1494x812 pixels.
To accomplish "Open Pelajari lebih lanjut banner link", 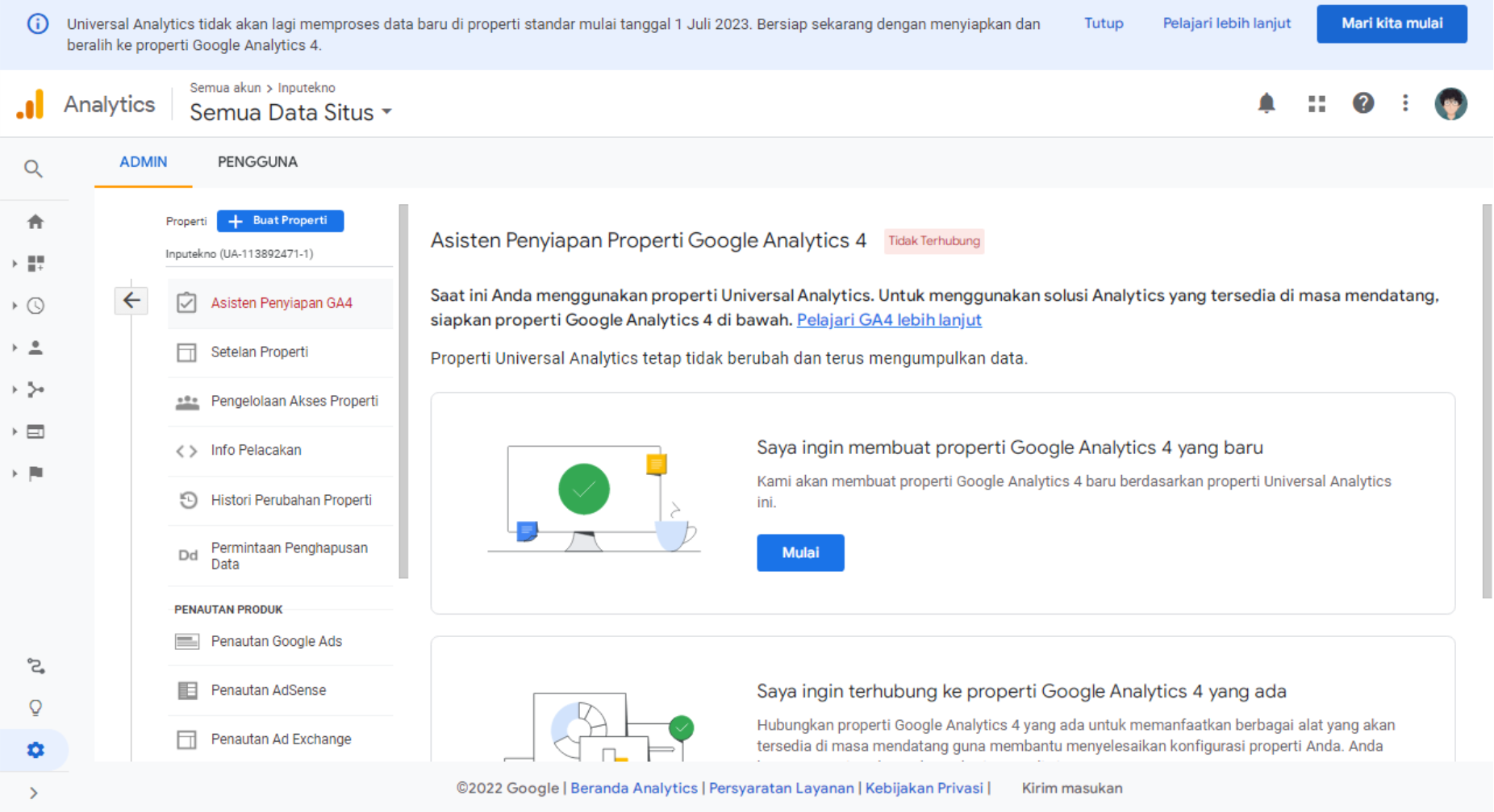I will click(1226, 23).
